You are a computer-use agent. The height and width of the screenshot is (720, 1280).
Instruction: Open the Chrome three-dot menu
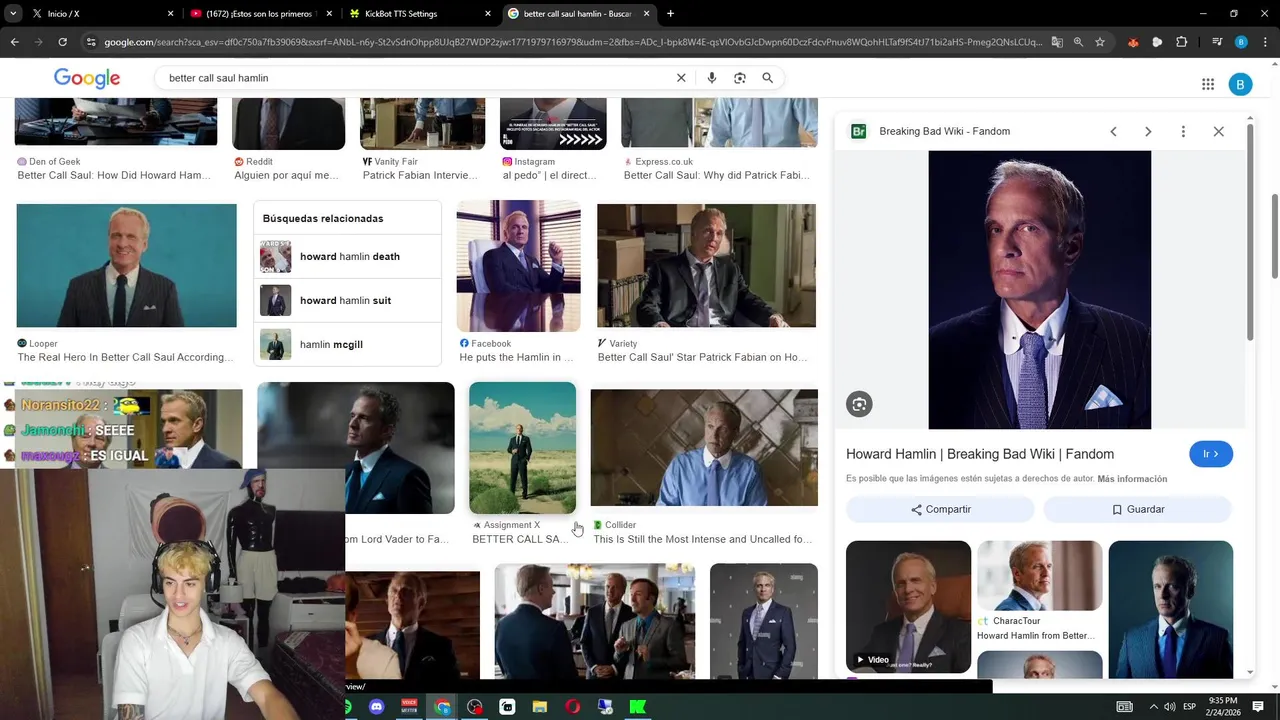coord(1265,42)
